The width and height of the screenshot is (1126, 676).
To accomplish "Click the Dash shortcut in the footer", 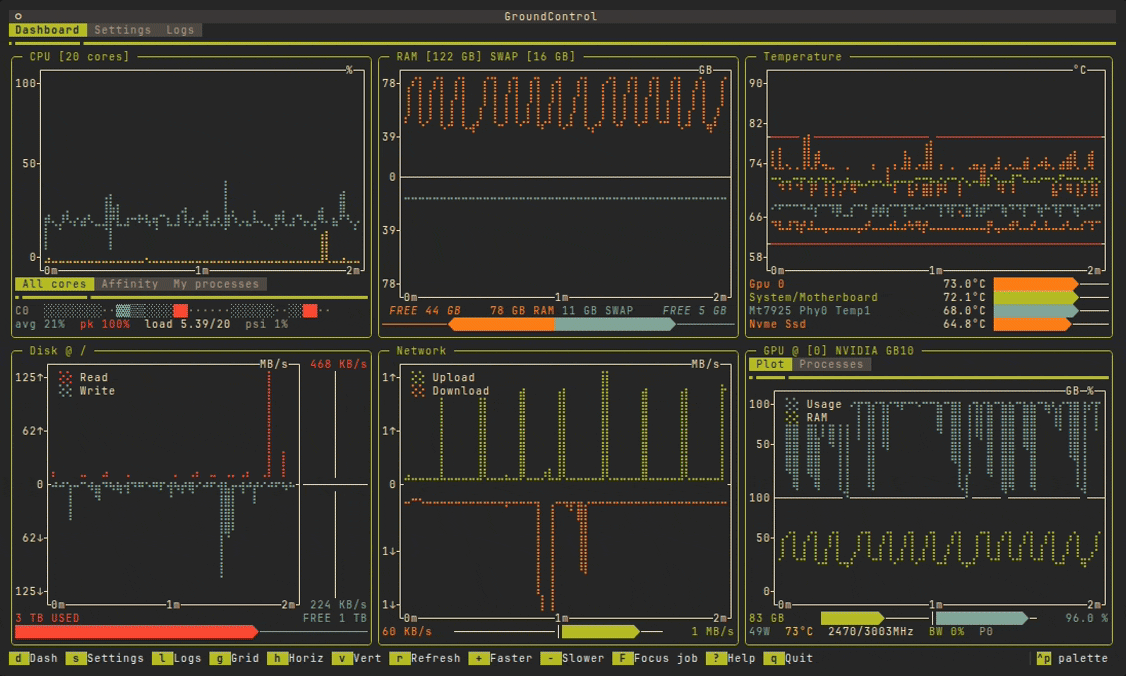I will pos(34,658).
